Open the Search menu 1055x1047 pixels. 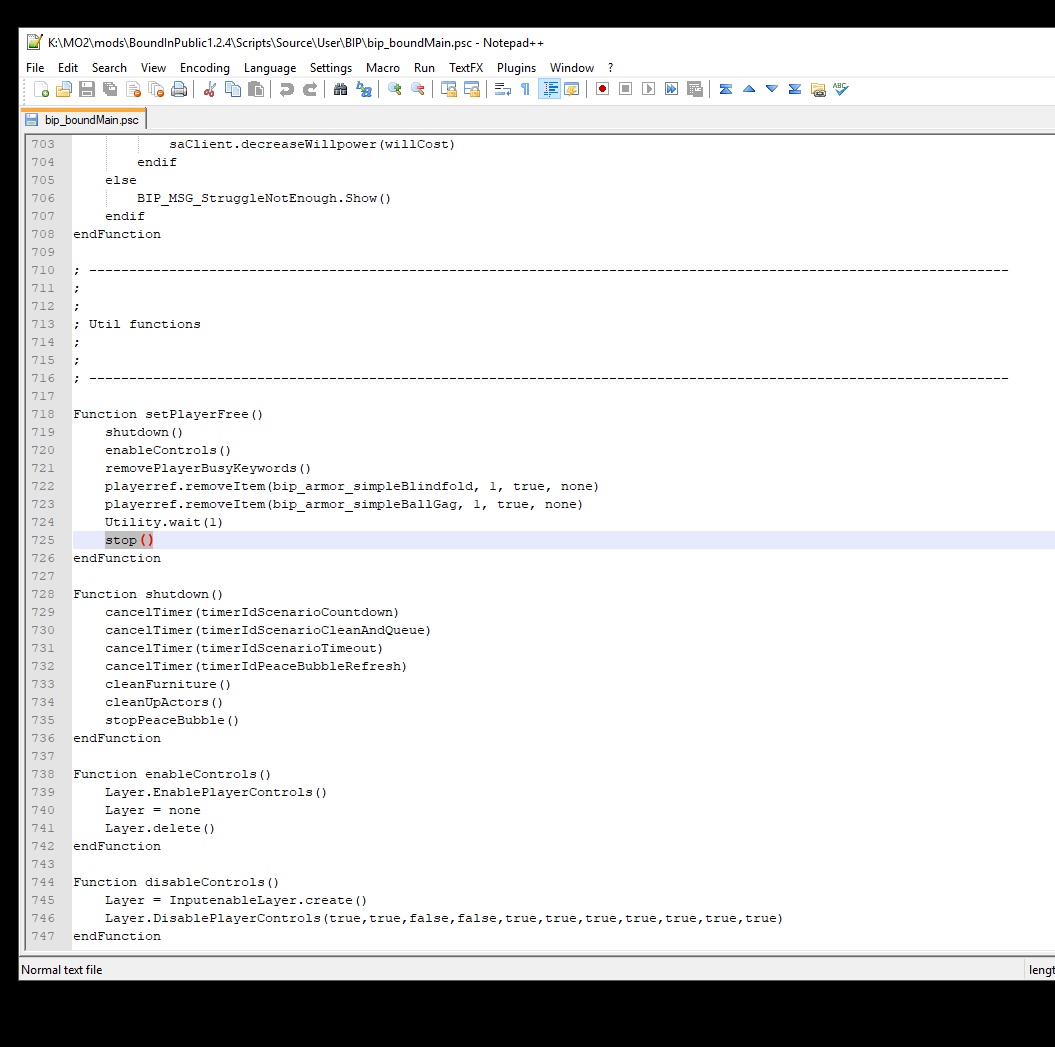109,67
